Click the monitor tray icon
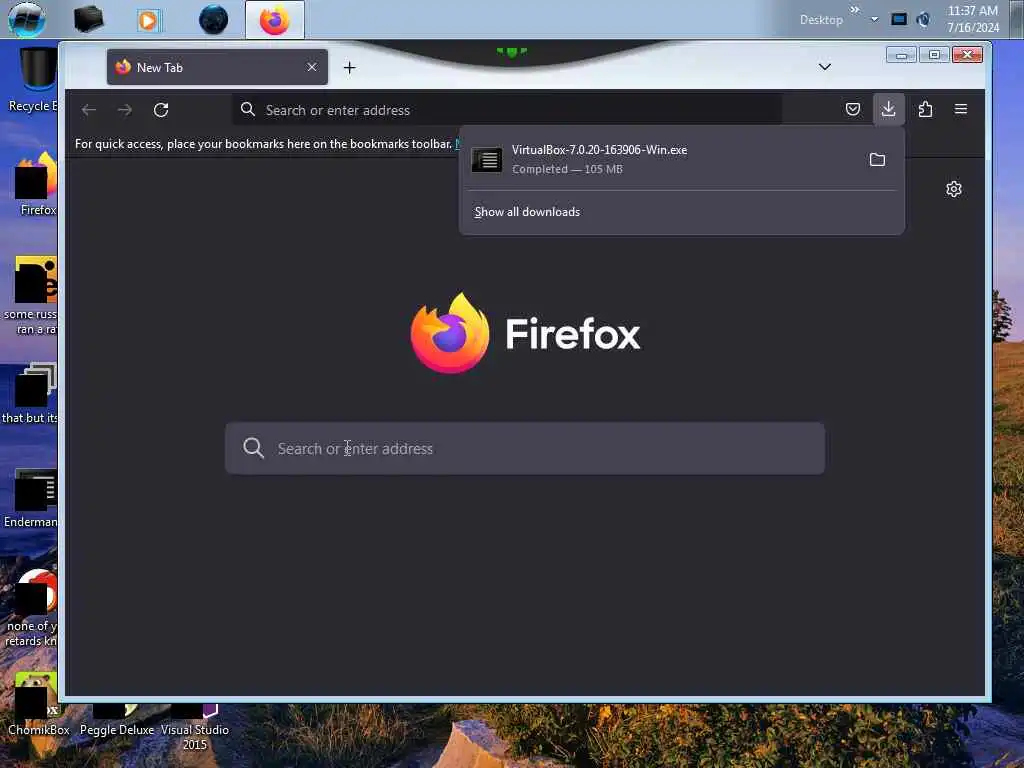Viewport: 1024px width, 768px height. tap(899, 19)
